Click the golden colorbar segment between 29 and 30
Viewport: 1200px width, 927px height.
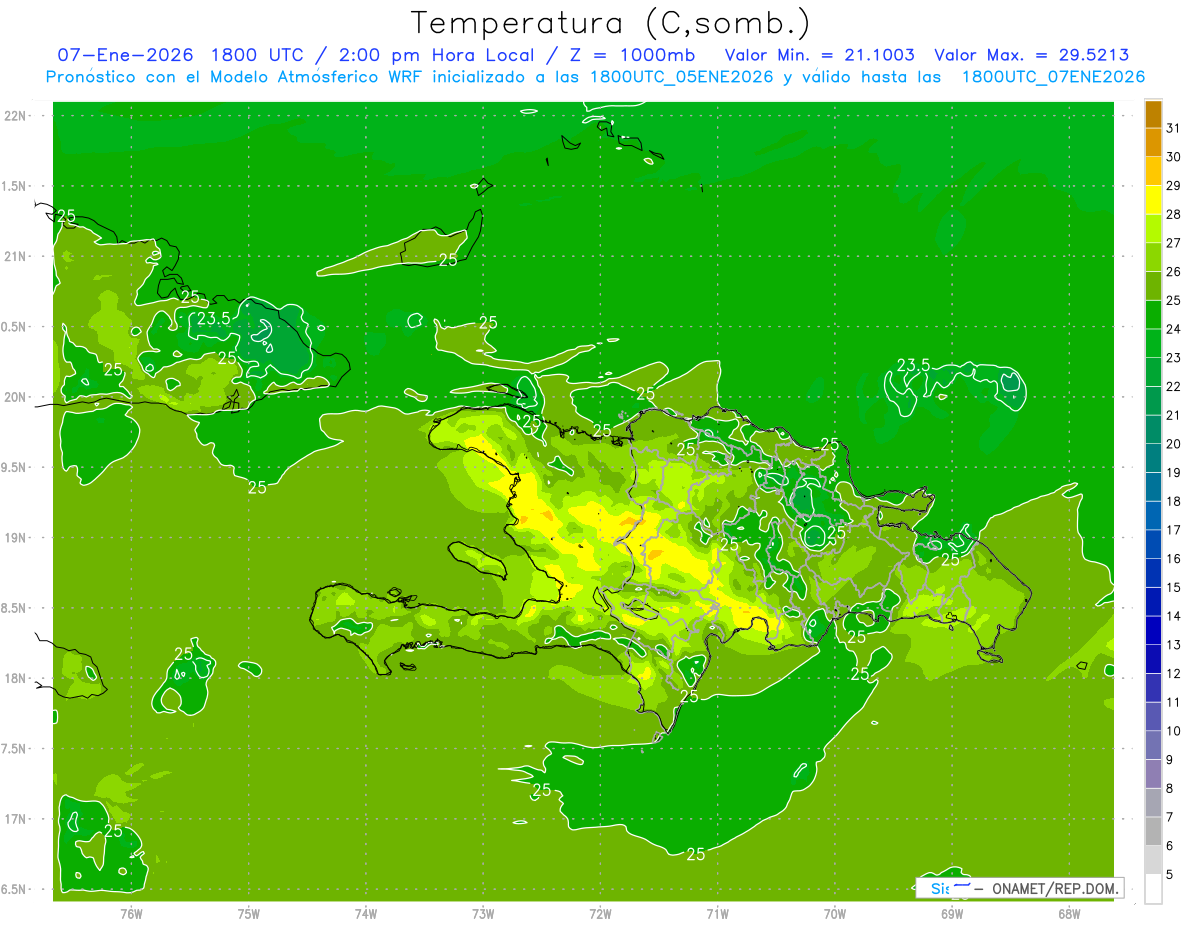point(1154,171)
